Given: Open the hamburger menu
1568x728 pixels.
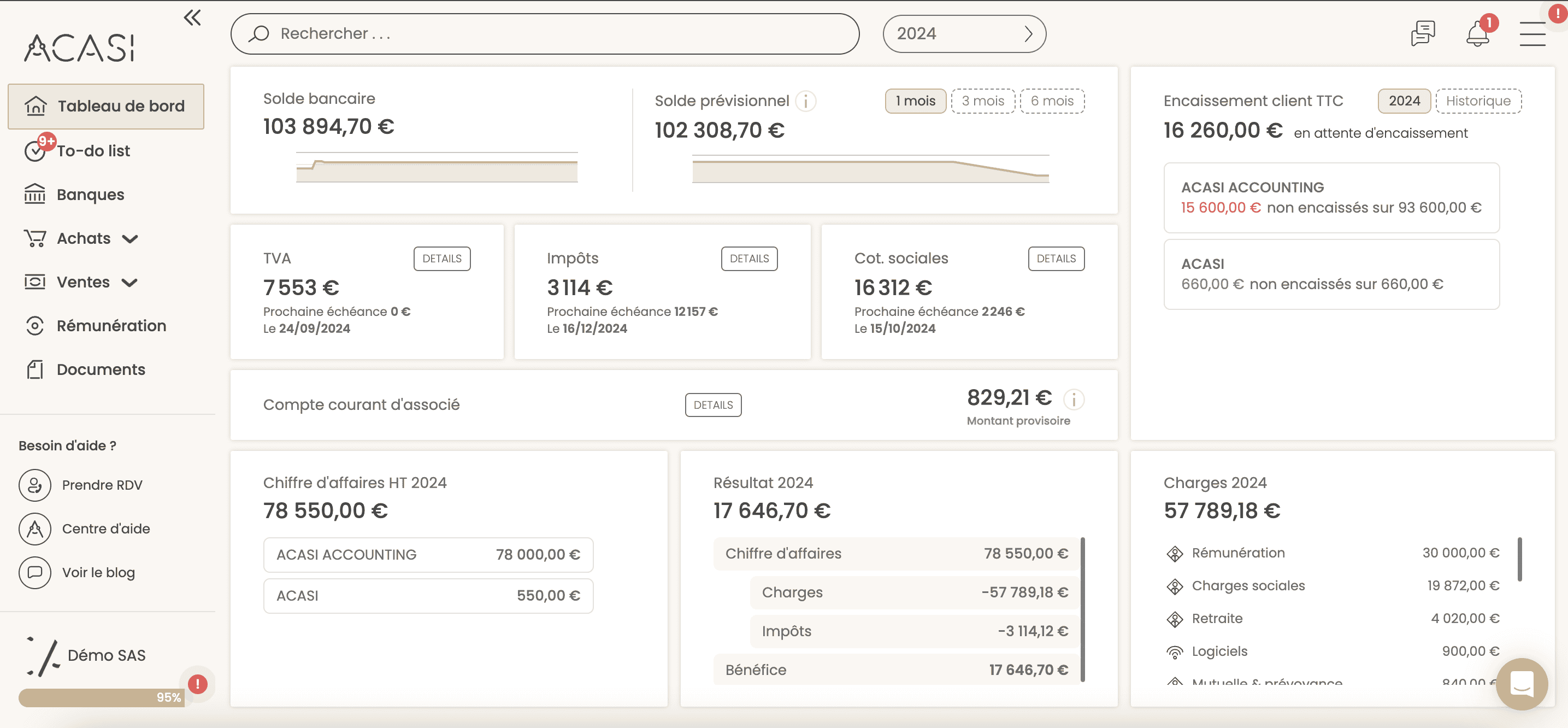Looking at the screenshot, I should point(1532,33).
